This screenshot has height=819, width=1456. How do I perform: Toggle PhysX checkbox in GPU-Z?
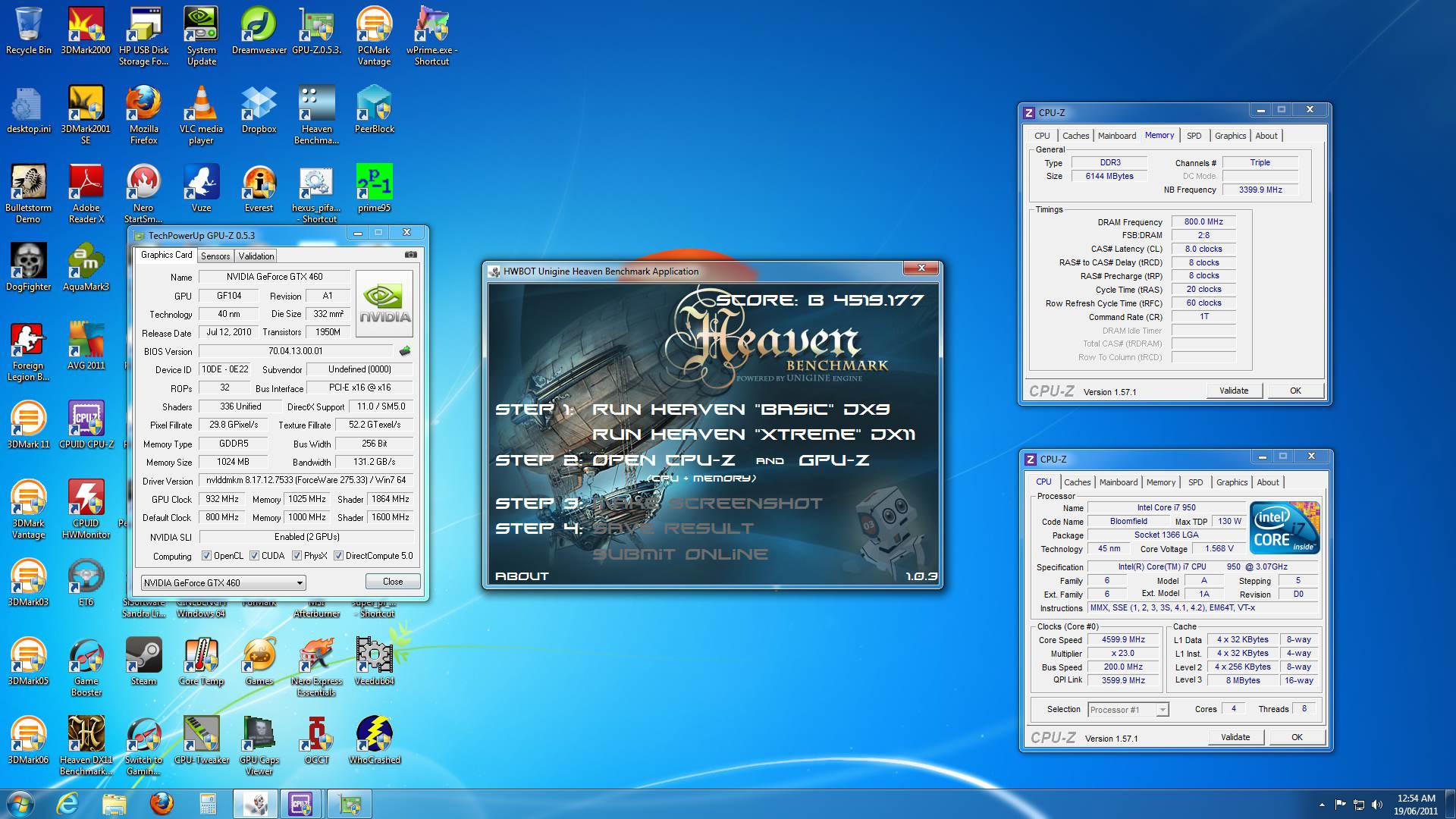[297, 556]
